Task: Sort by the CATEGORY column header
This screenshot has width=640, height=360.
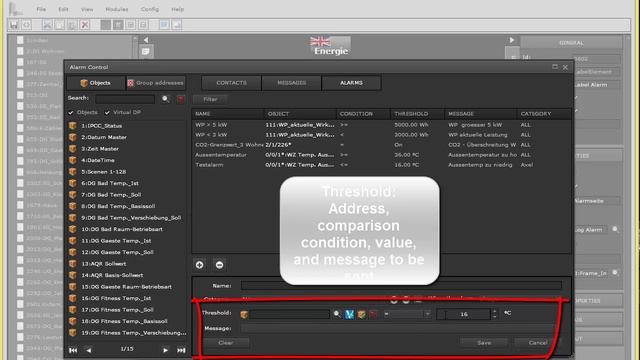Action: (544, 113)
